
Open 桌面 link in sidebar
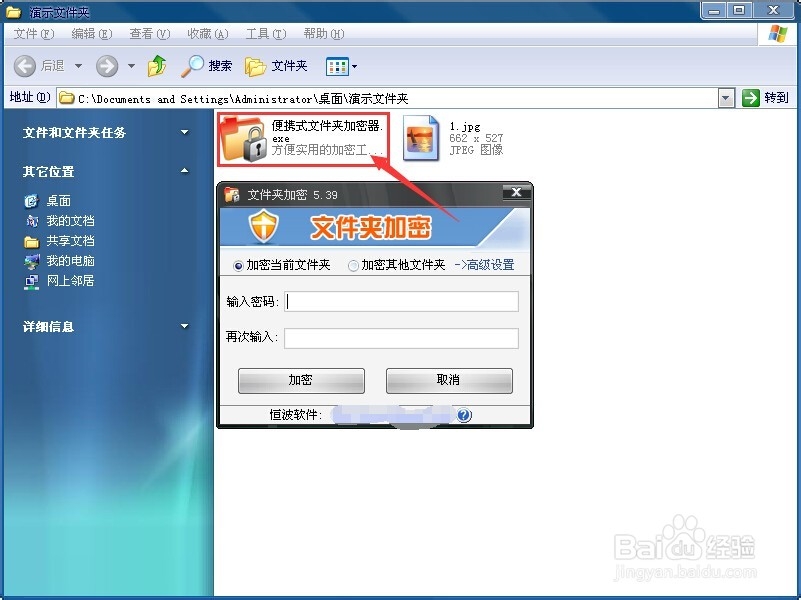tap(59, 201)
